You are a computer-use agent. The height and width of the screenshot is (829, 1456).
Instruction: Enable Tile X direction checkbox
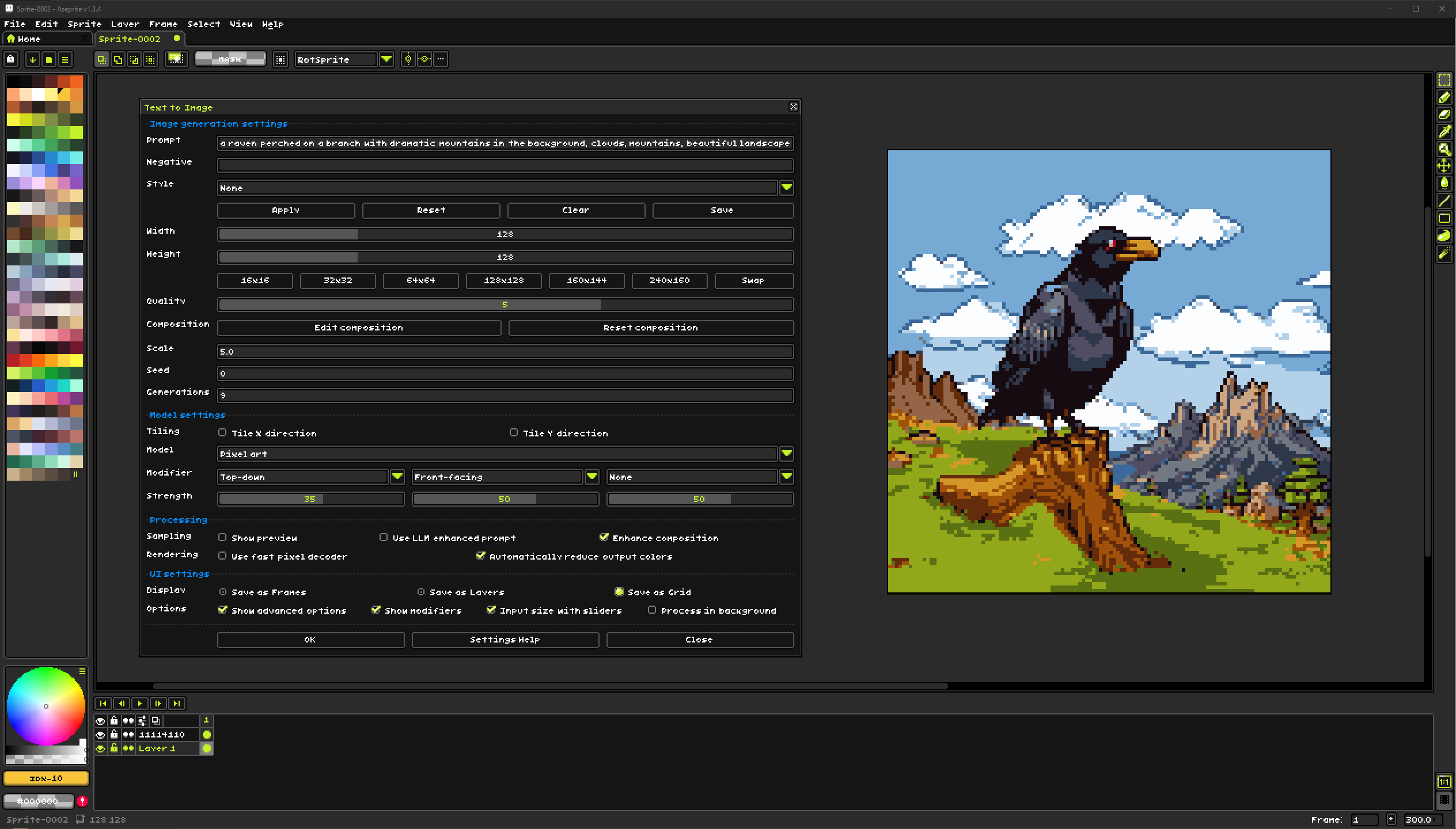click(222, 432)
